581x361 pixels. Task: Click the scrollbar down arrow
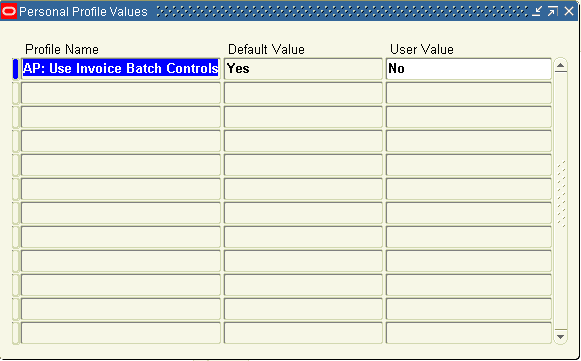point(561,337)
